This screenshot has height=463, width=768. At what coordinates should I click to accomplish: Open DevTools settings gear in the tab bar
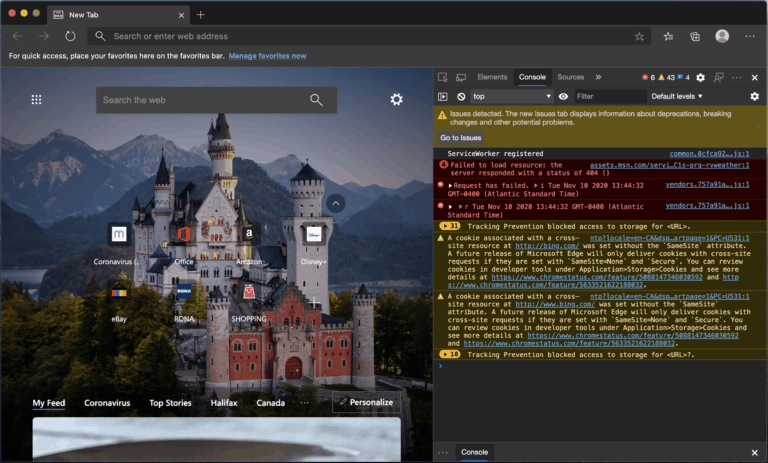tap(701, 77)
